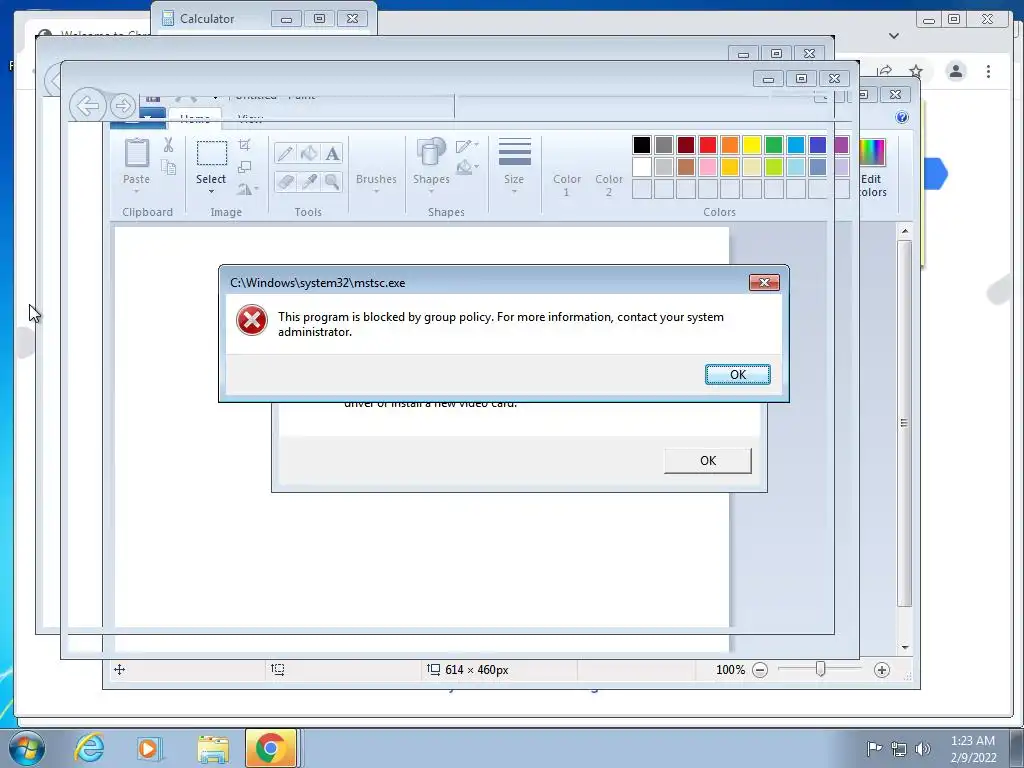
Task: Select the Color 2 button in Paint
Action: tap(609, 167)
